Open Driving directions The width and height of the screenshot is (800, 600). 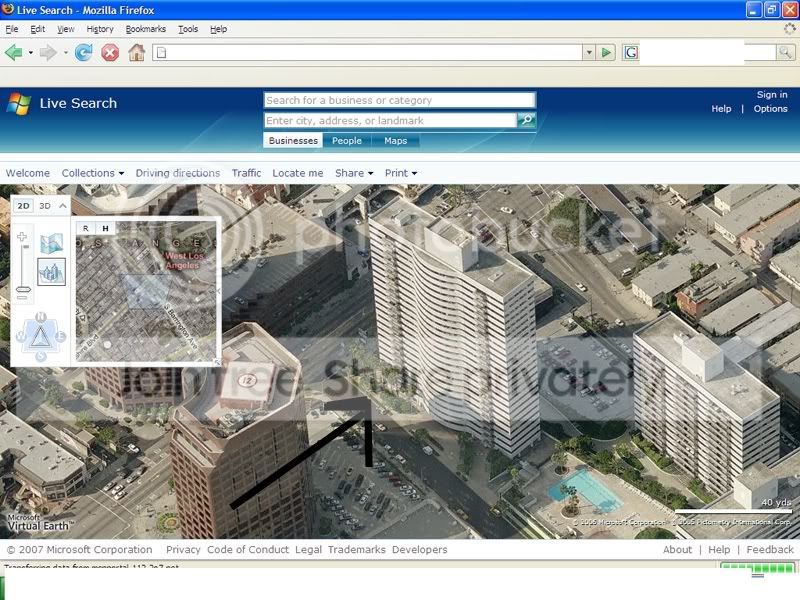(178, 173)
